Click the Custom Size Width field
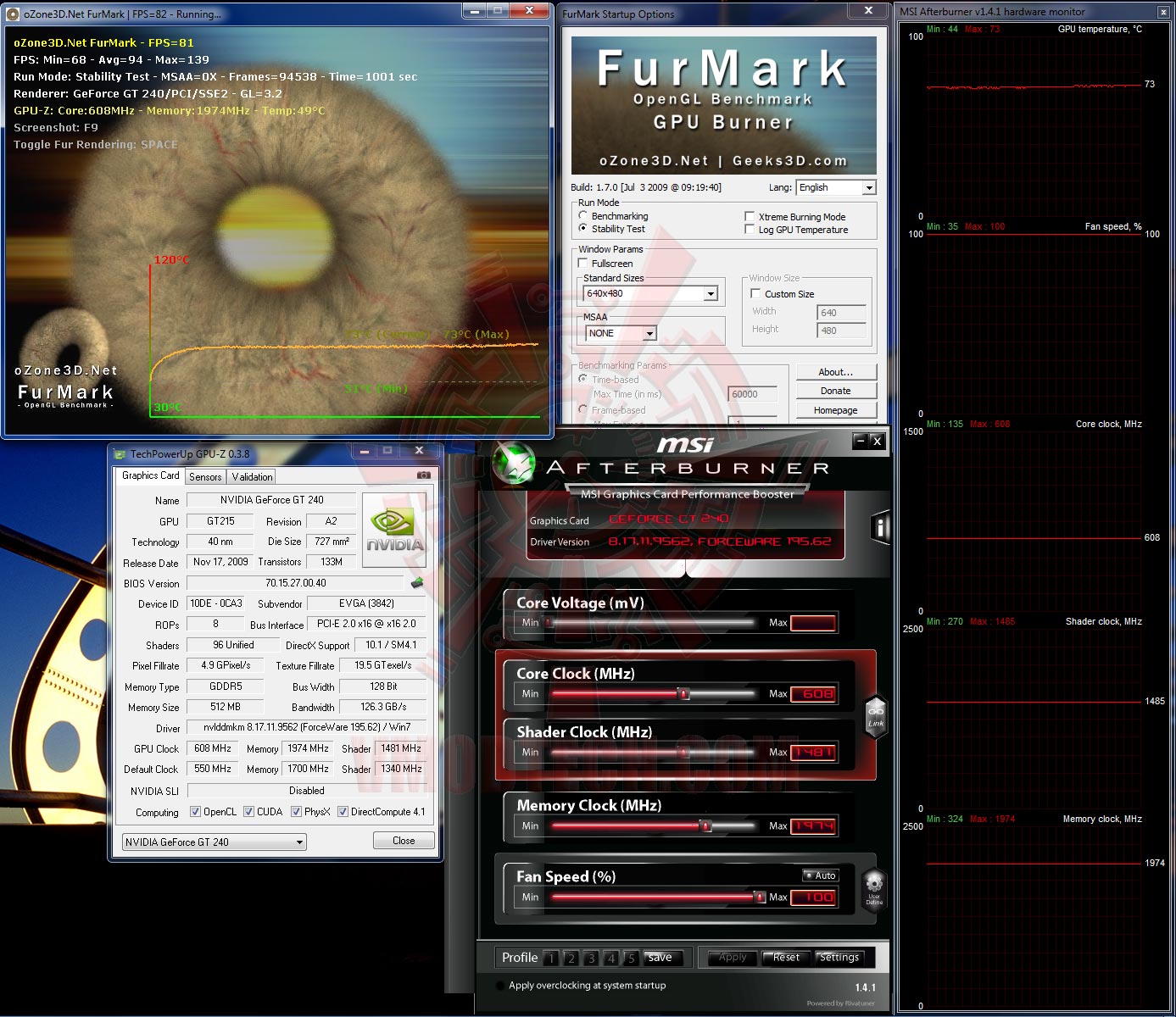Viewport: 1176px width, 1017px height. coord(841,313)
